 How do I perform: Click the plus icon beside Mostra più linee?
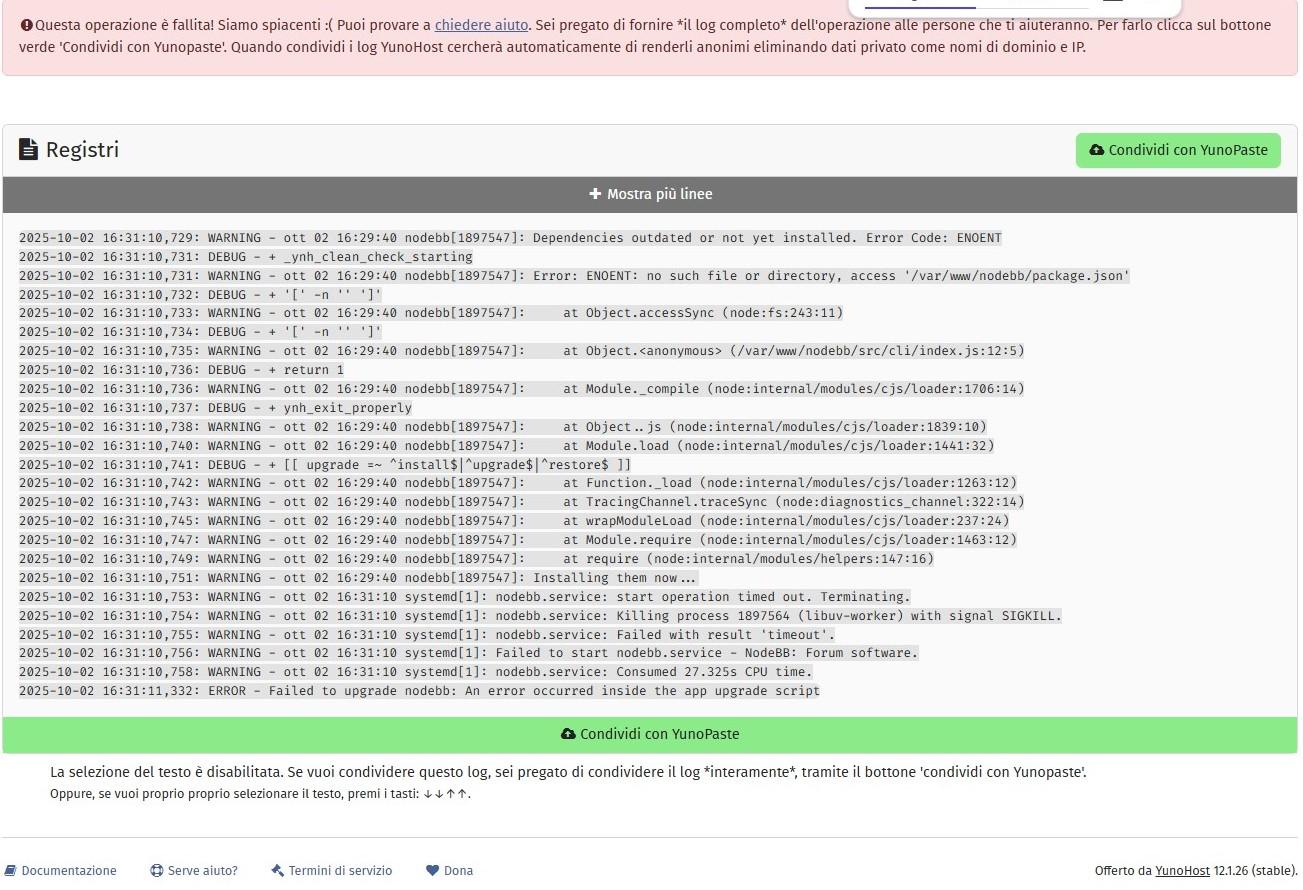595,194
